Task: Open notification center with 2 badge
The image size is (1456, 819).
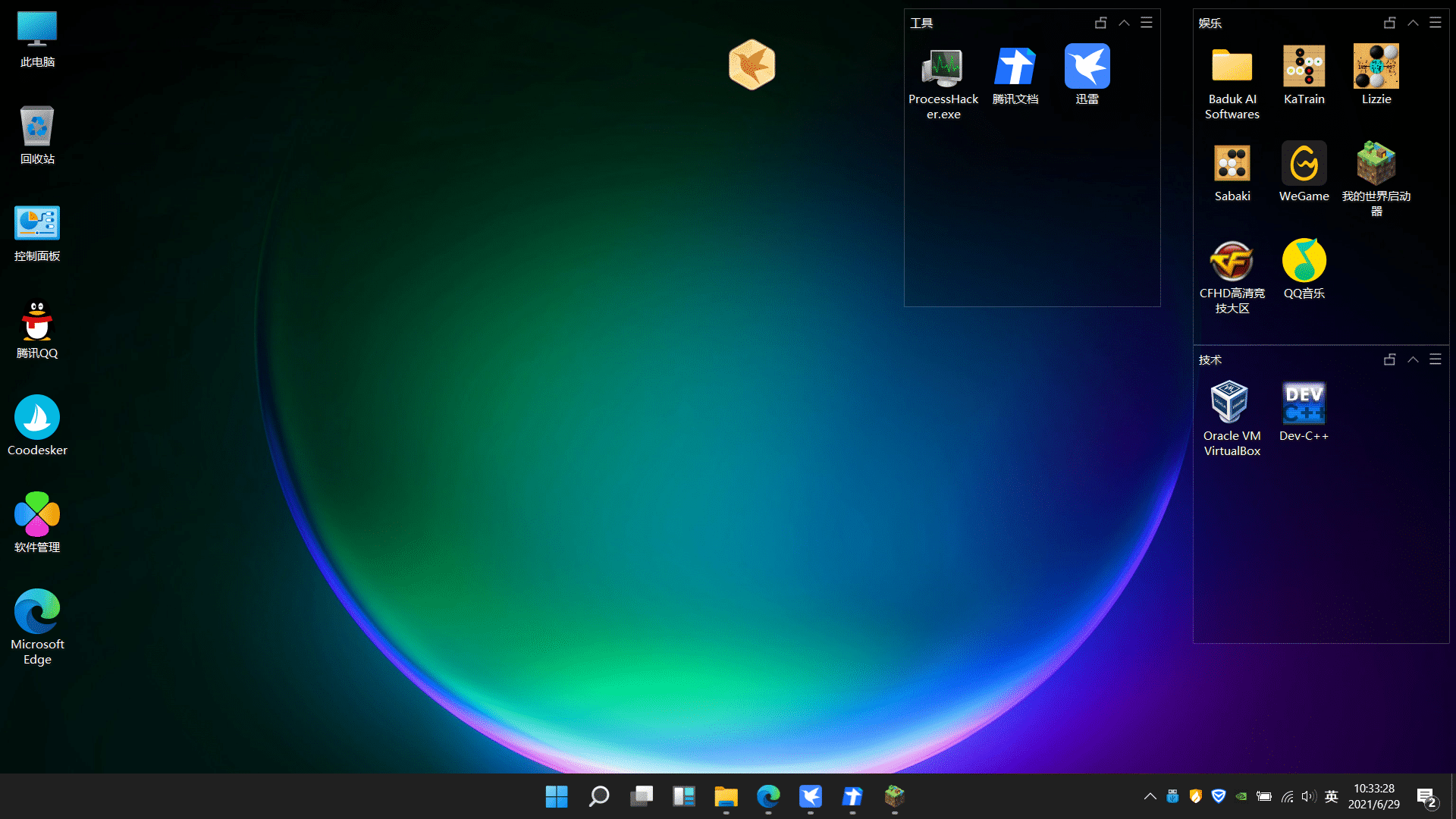Action: pos(1427,798)
